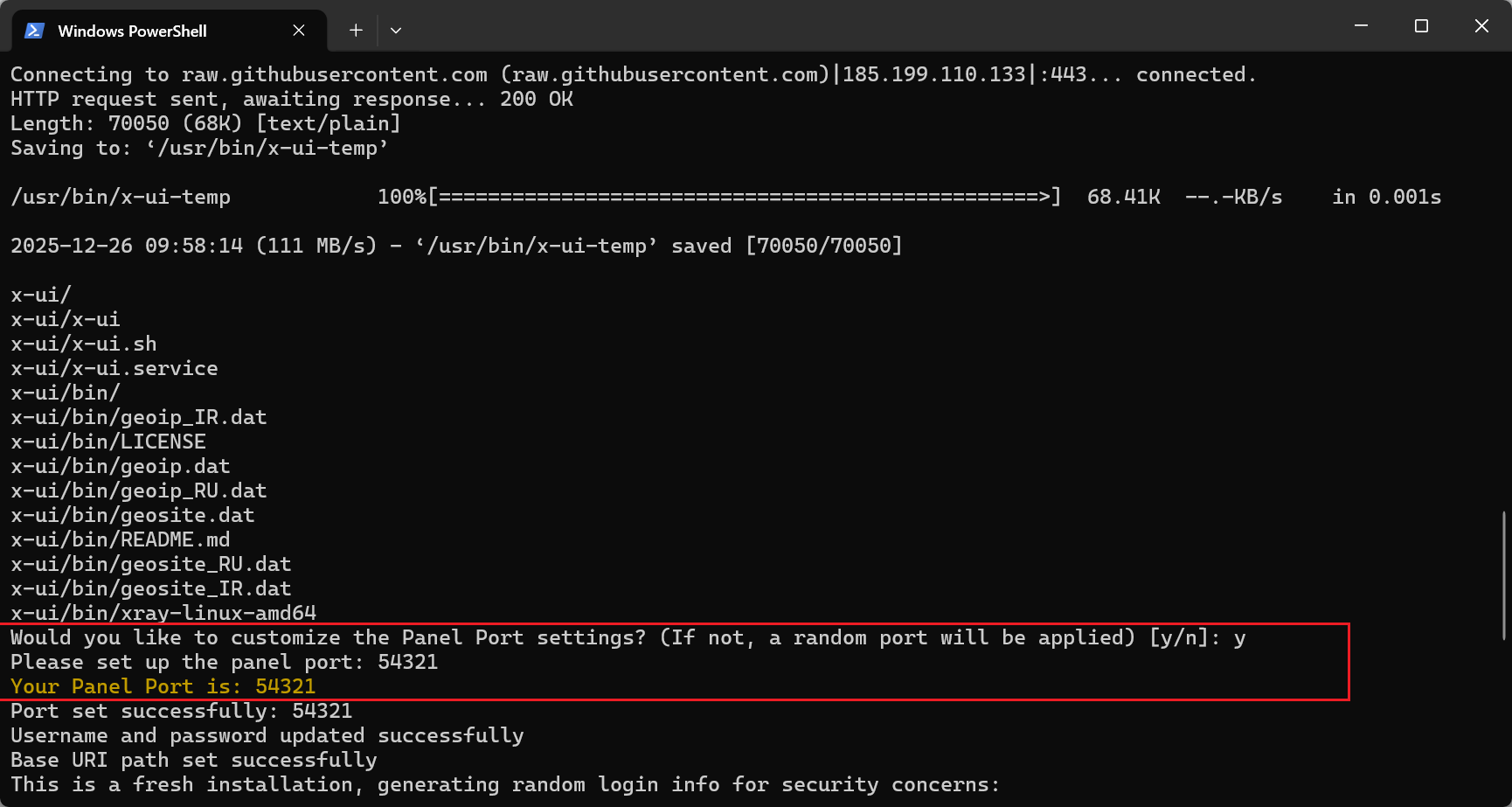Click the yellow 'Your Panel Port is' text
Viewport: 1512px width, 807px height.
click(163, 686)
